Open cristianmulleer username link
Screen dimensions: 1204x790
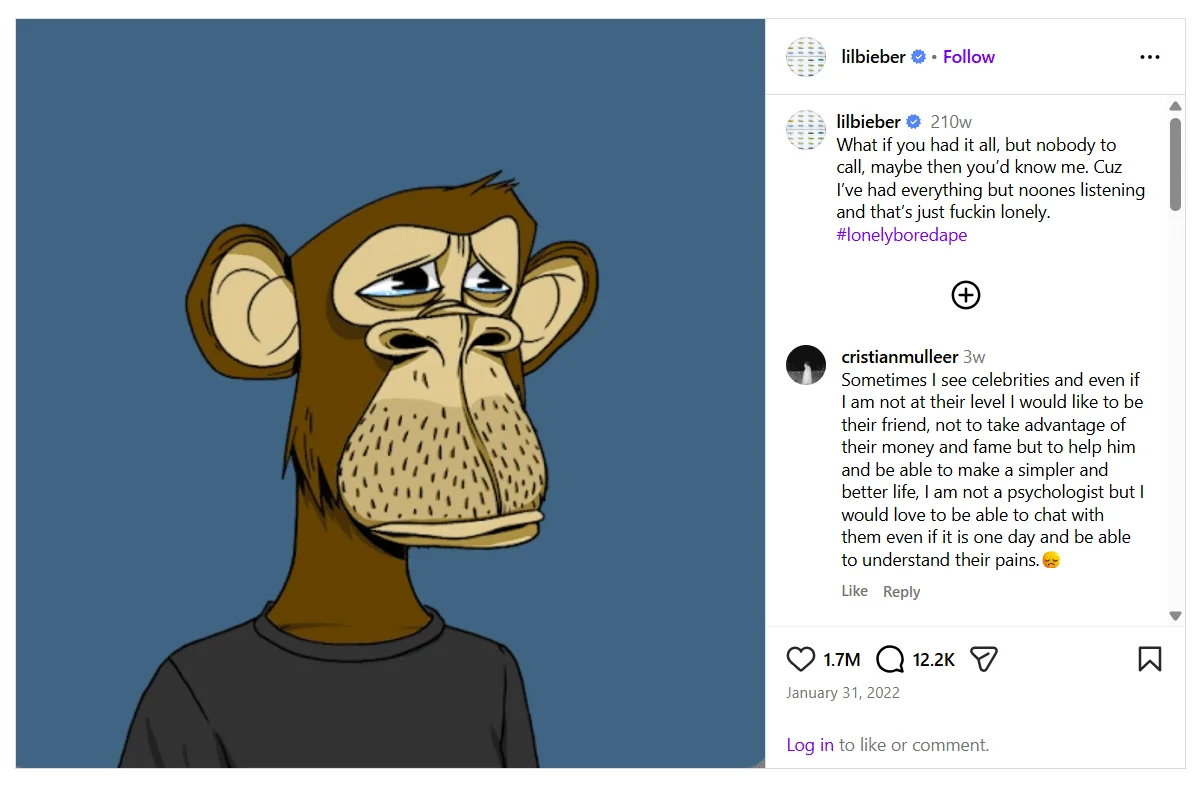click(x=899, y=357)
